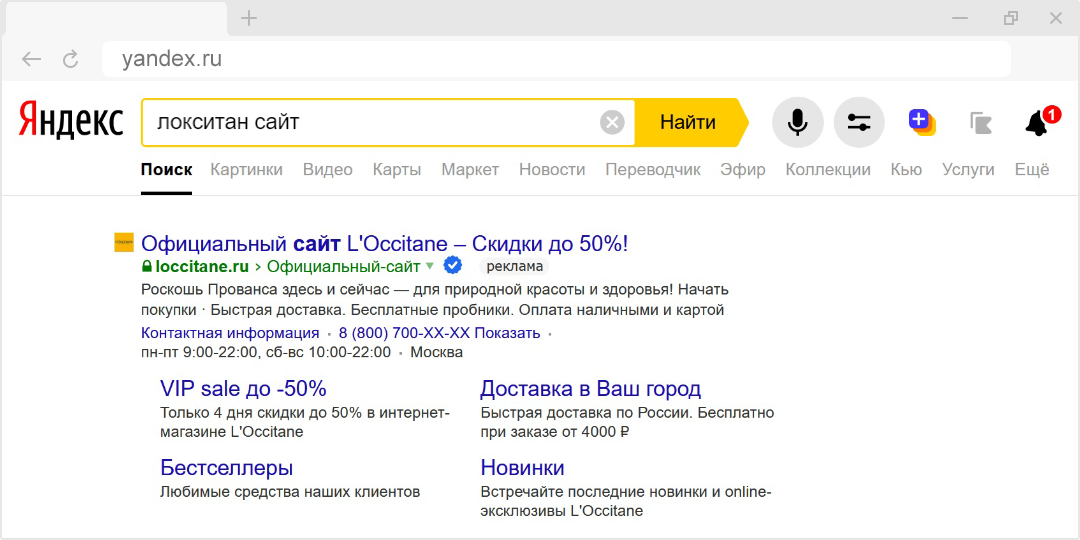Viewport: 1080px width, 540px height.
Task: Open the Доставка в Ваш город sitelink
Action: [590, 388]
